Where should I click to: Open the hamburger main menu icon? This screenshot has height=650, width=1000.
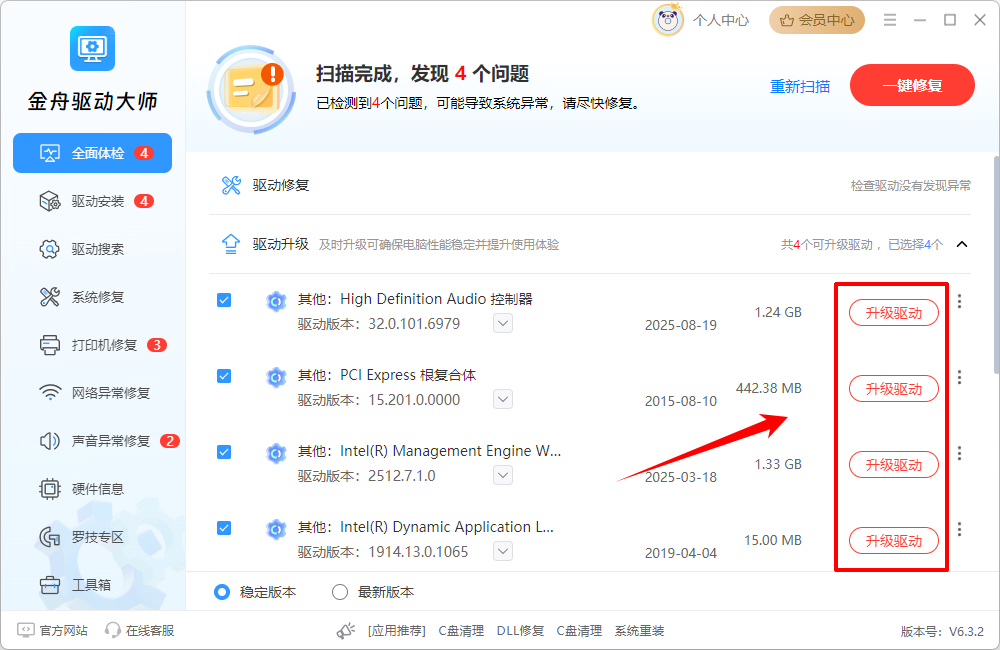[890, 20]
